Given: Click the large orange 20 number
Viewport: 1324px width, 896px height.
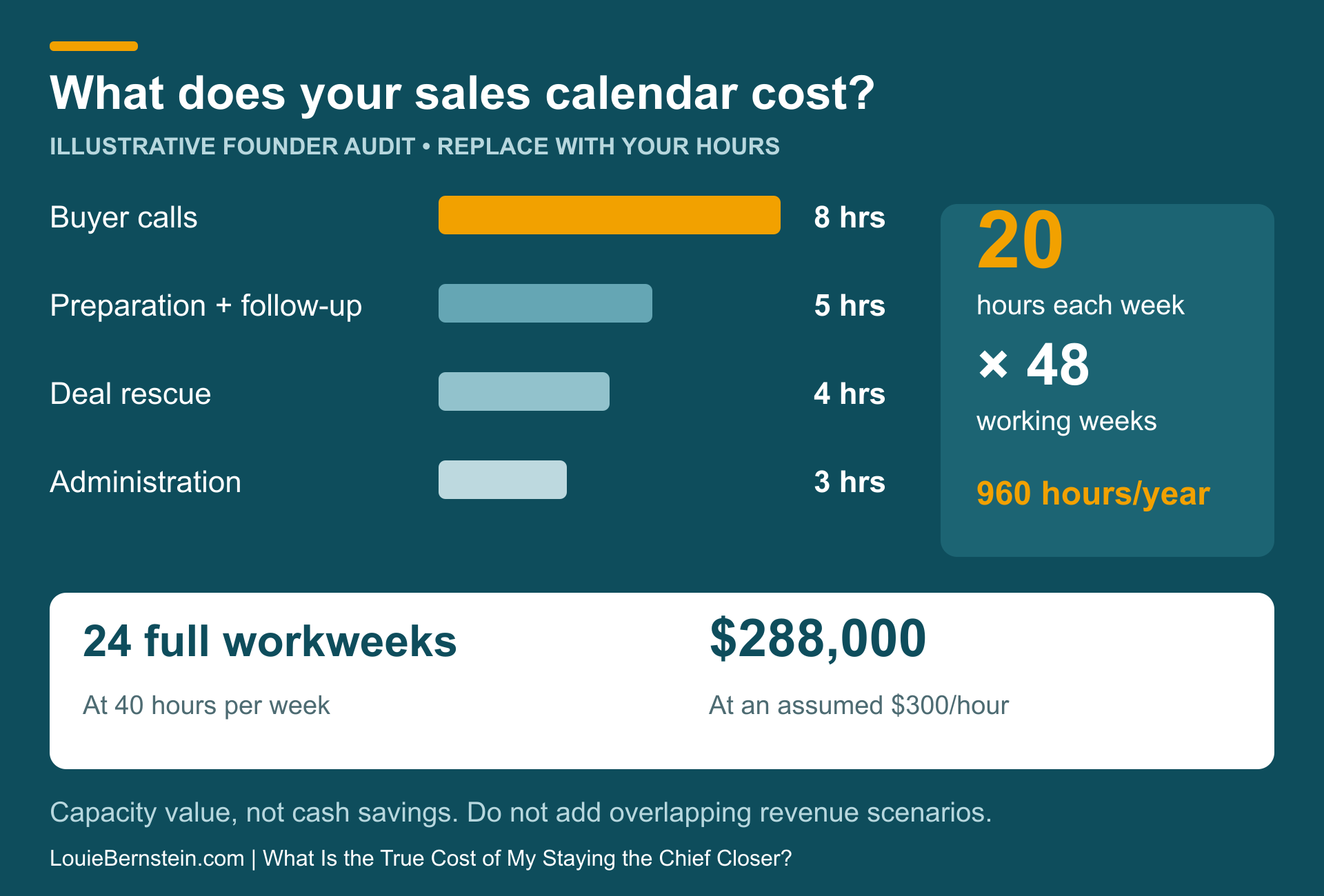Looking at the screenshot, I should pos(1021,241).
